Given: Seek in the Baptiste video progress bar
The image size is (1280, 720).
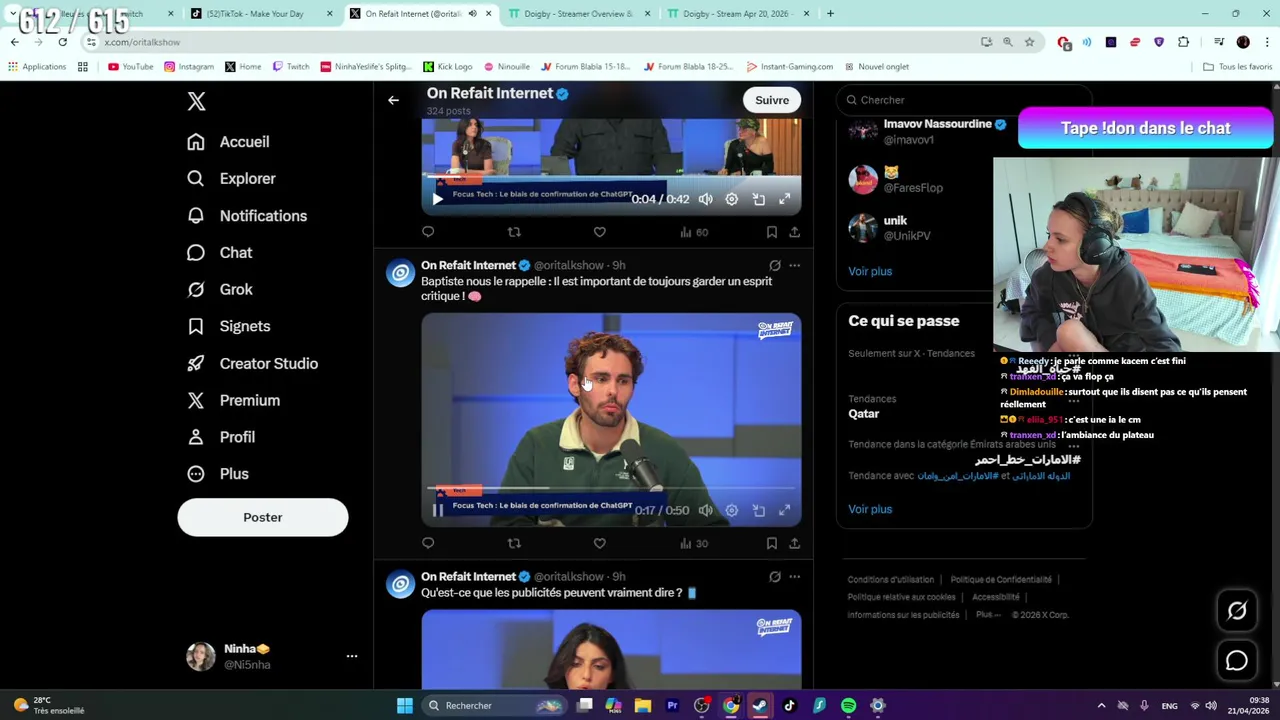Looking at the screenshot, I should pos(611,489).
